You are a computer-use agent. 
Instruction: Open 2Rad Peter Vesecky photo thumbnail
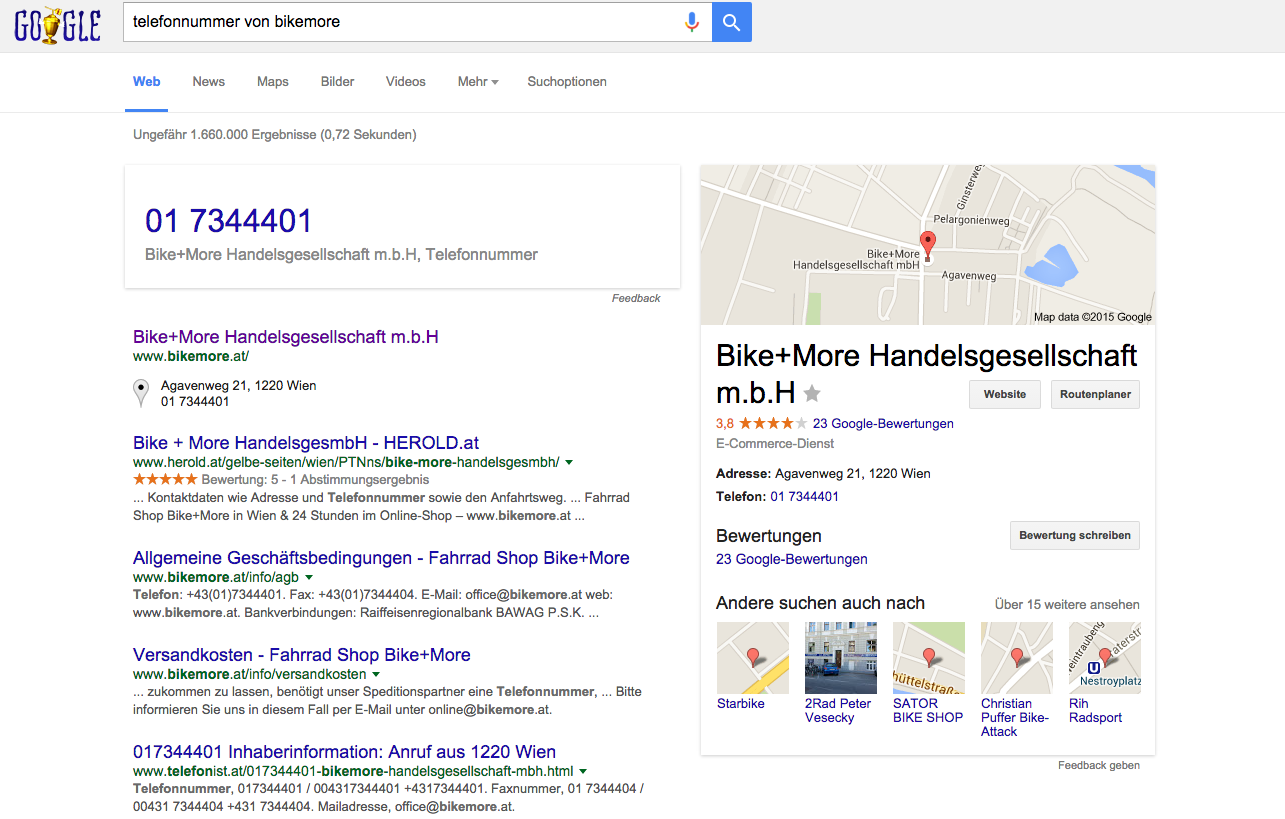[x=841, y=658]
